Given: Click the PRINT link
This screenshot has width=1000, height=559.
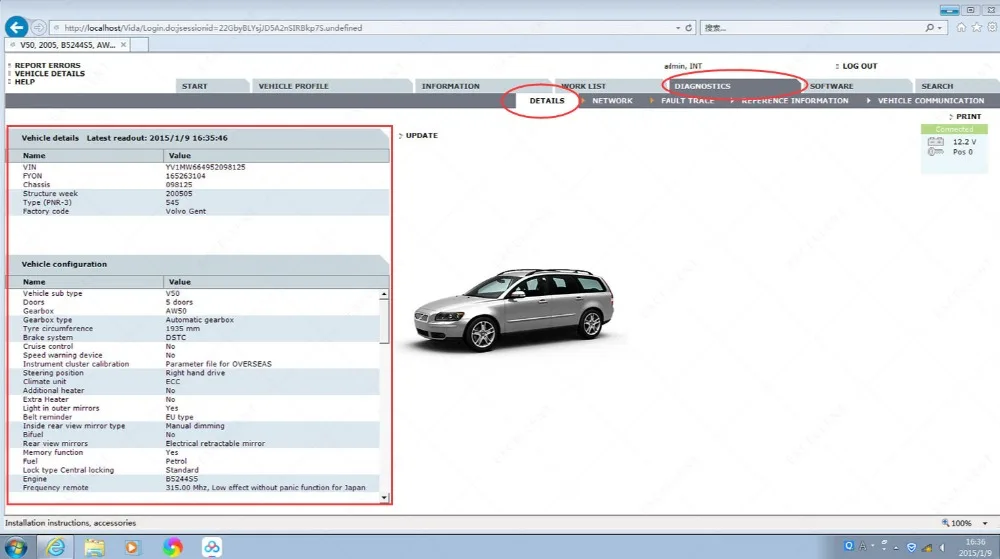Looking at the screenshot, I should click(x=968, y=117).
